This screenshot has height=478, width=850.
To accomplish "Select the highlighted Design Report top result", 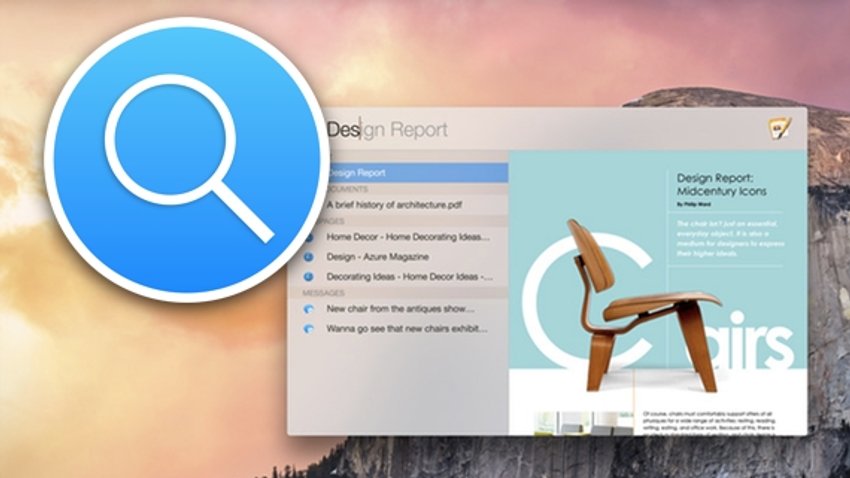I will tap(416, 173).
